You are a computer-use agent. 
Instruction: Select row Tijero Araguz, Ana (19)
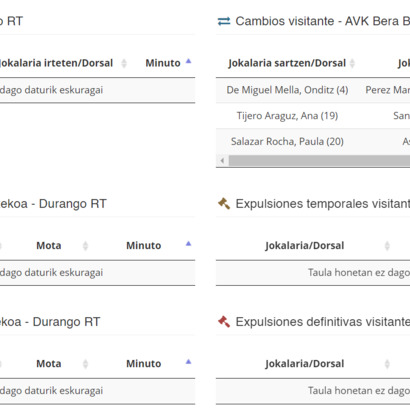pos(313,116)
